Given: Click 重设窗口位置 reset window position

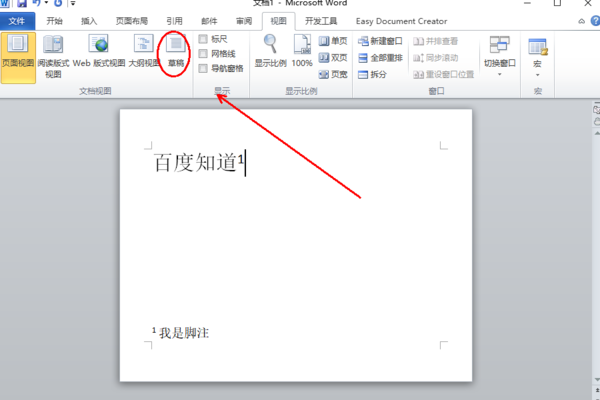Looking at the screenshot, I should click(443, 75).
